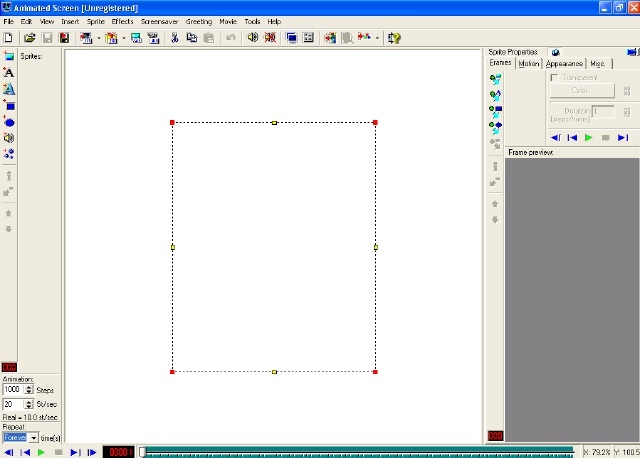Image resolution: width=640 pixels, height=458 pixels.
Task: Play animation in bottom playback bar
Action: [x=41, y=452]
